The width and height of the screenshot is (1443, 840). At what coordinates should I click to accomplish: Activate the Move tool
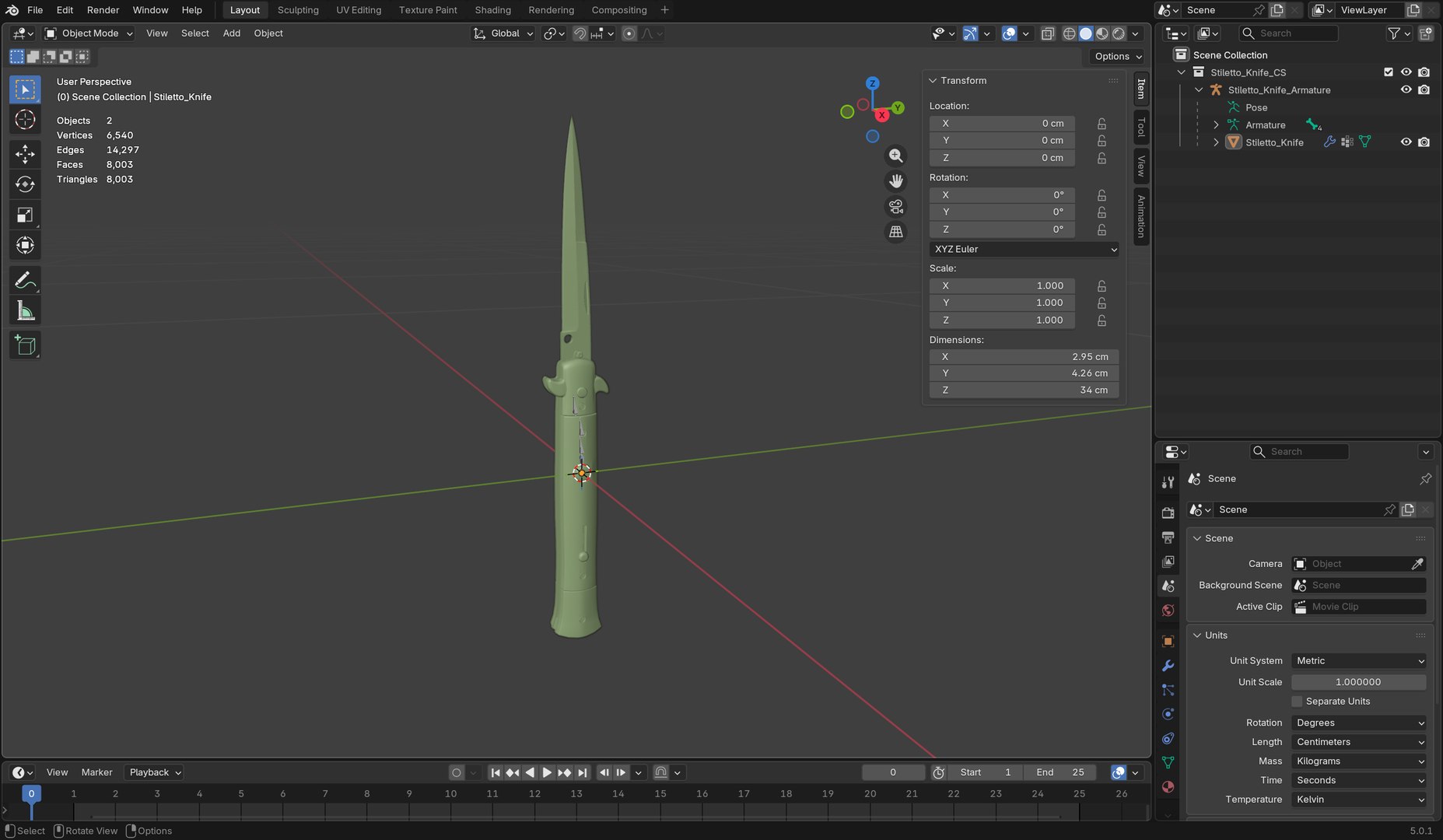[25, 154]
